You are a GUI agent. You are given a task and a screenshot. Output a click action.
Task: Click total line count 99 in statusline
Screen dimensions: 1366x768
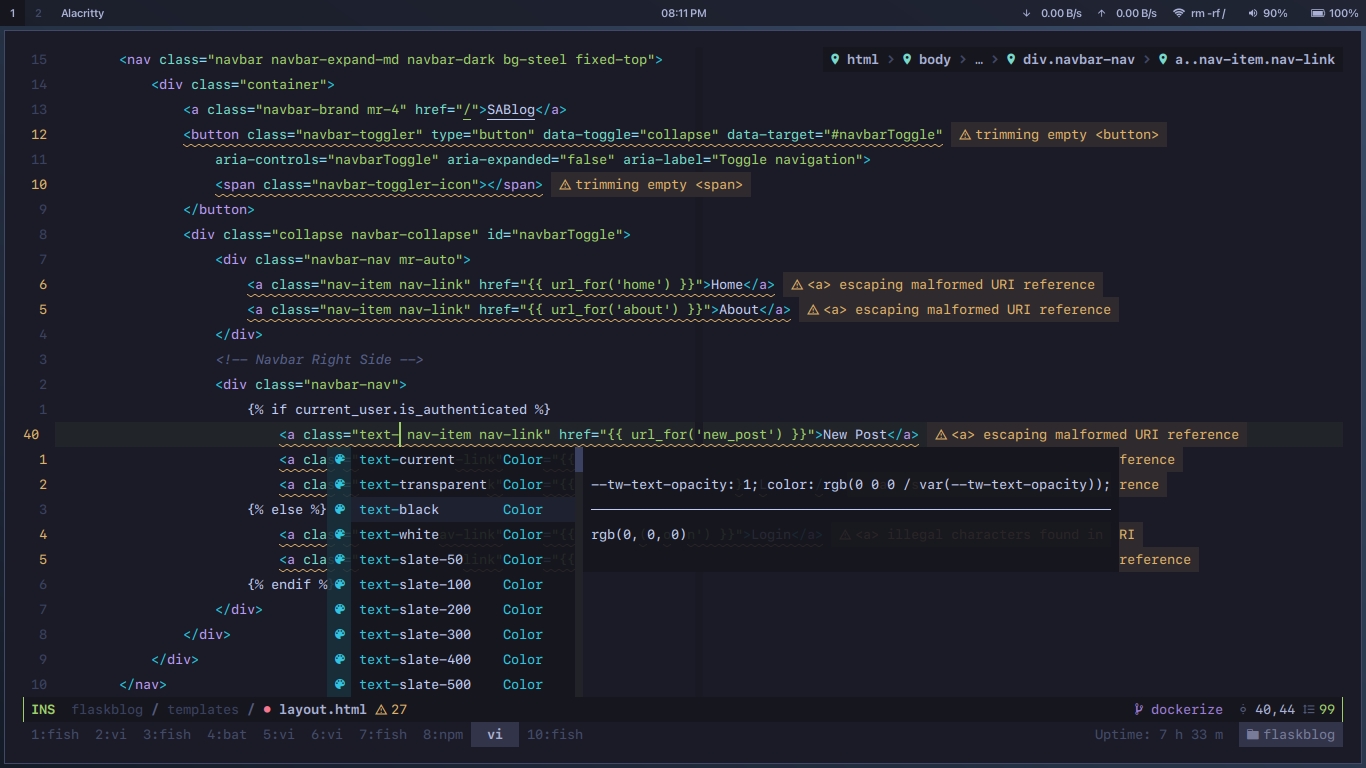click(x=1327, y=709)
